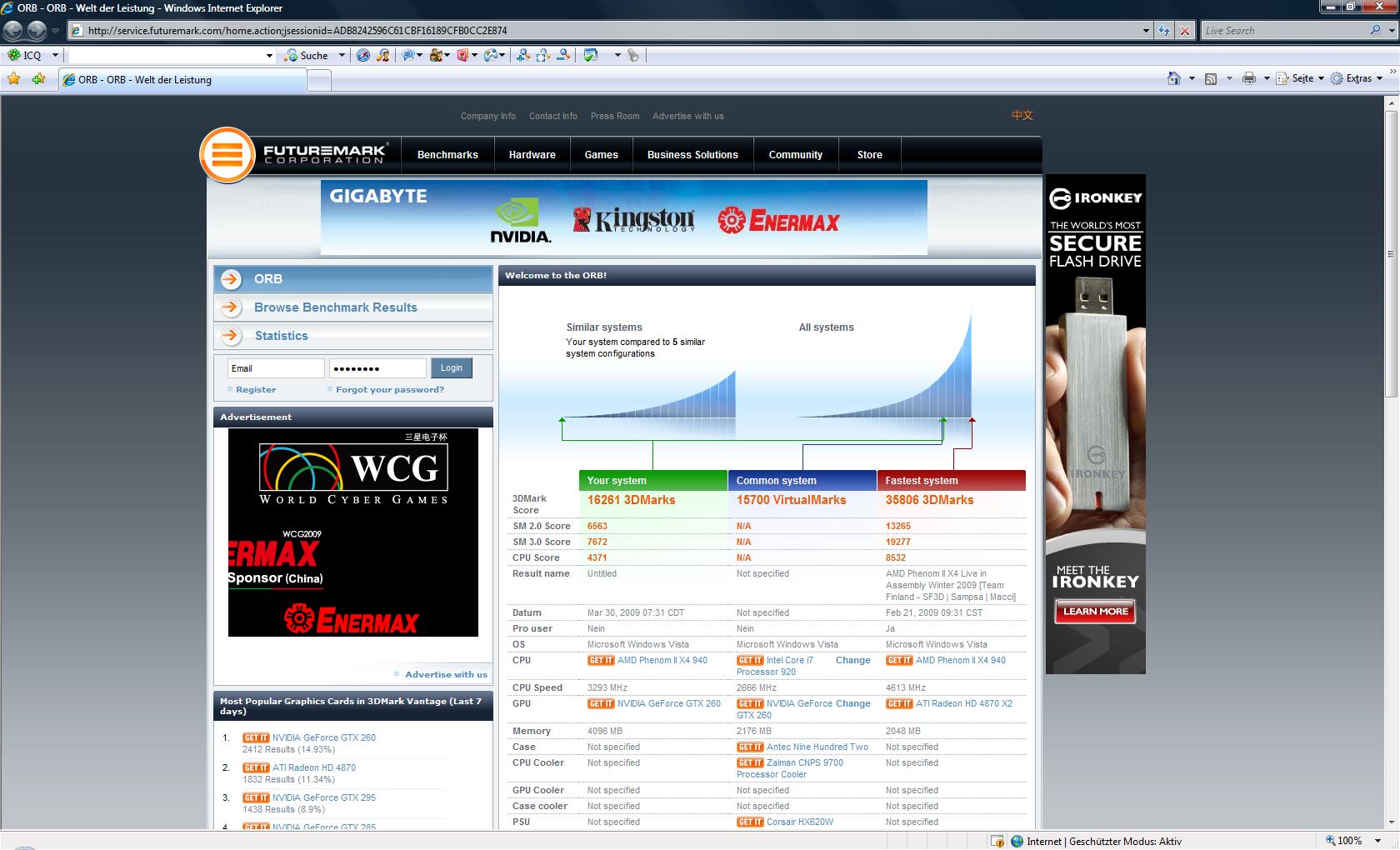This screenshot has height=850, width=1400.
Task: Click the WCG Enermax advertisement image
Action: [353, 532]
